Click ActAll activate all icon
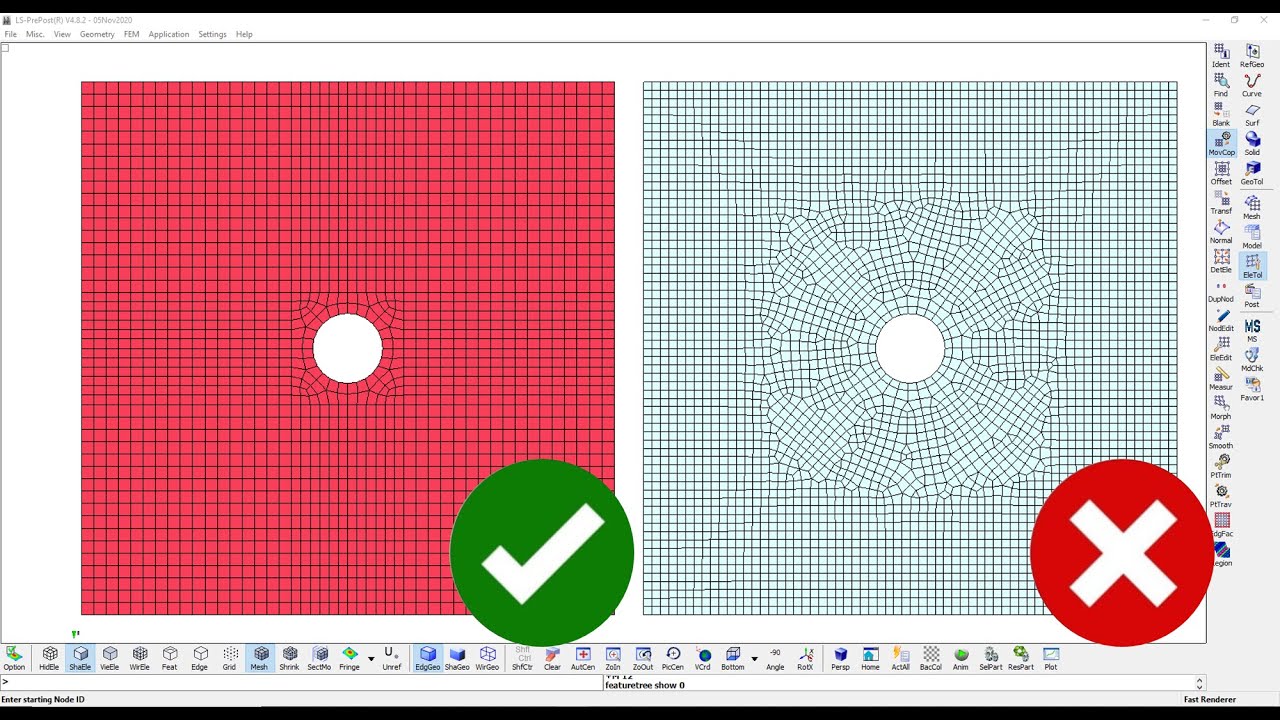The height and width of the screenshot is (720, 1280). (x=900, y=658)
